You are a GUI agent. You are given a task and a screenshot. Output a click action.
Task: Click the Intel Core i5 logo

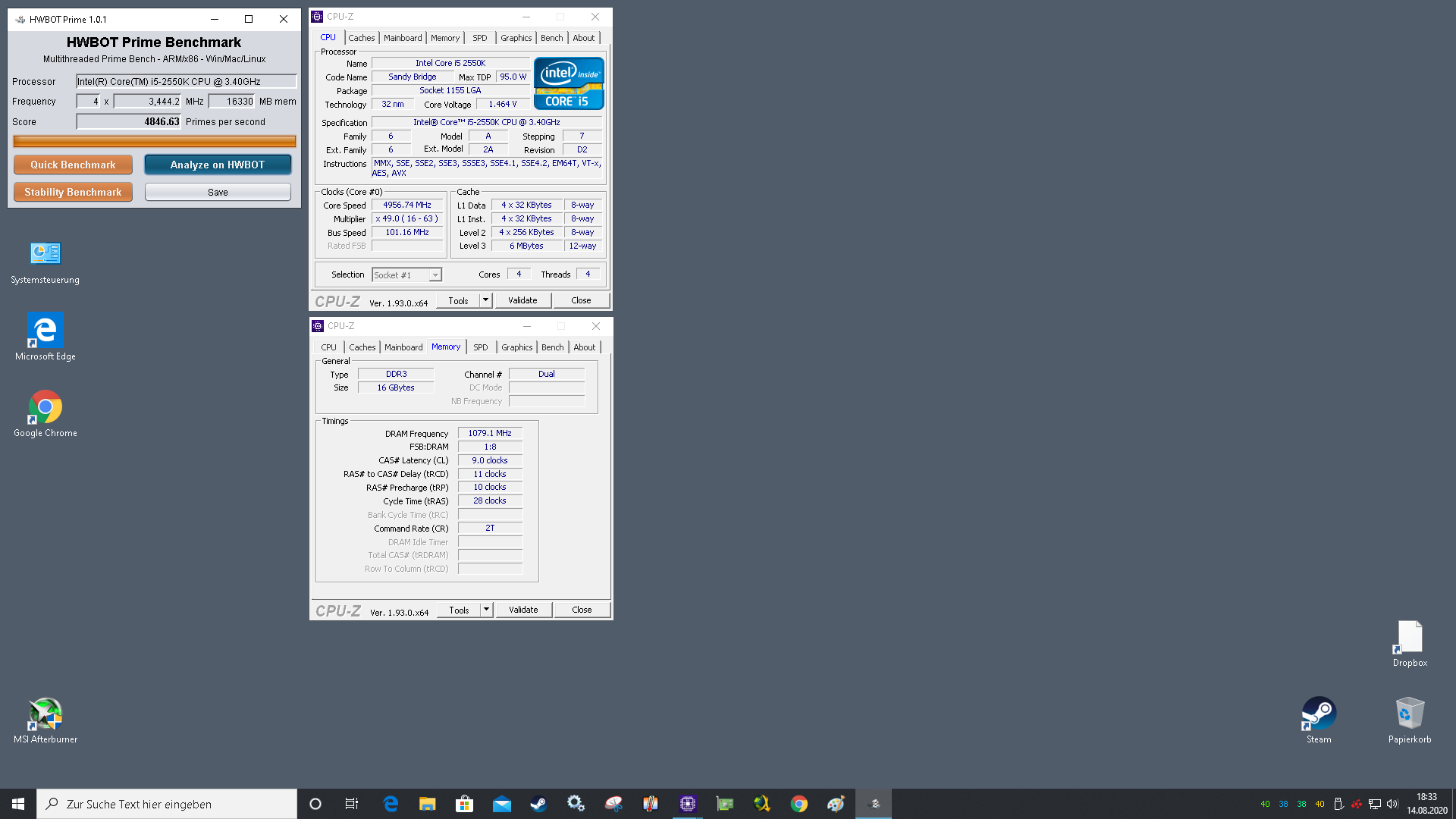point(569,83)
